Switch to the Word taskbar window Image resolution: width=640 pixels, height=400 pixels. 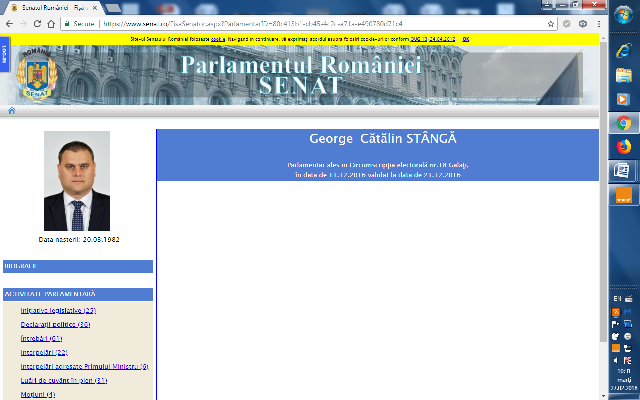[x=622, y=171]
